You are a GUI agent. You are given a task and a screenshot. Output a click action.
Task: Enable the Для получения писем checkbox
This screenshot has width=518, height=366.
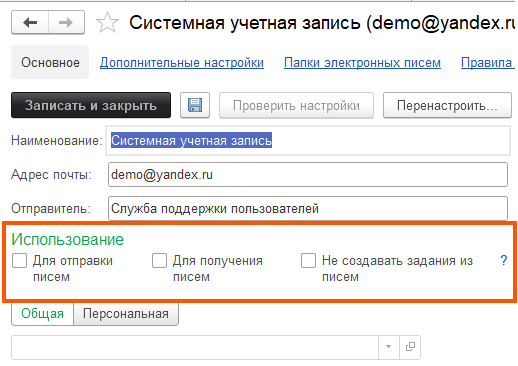click(x=159, y=260)
